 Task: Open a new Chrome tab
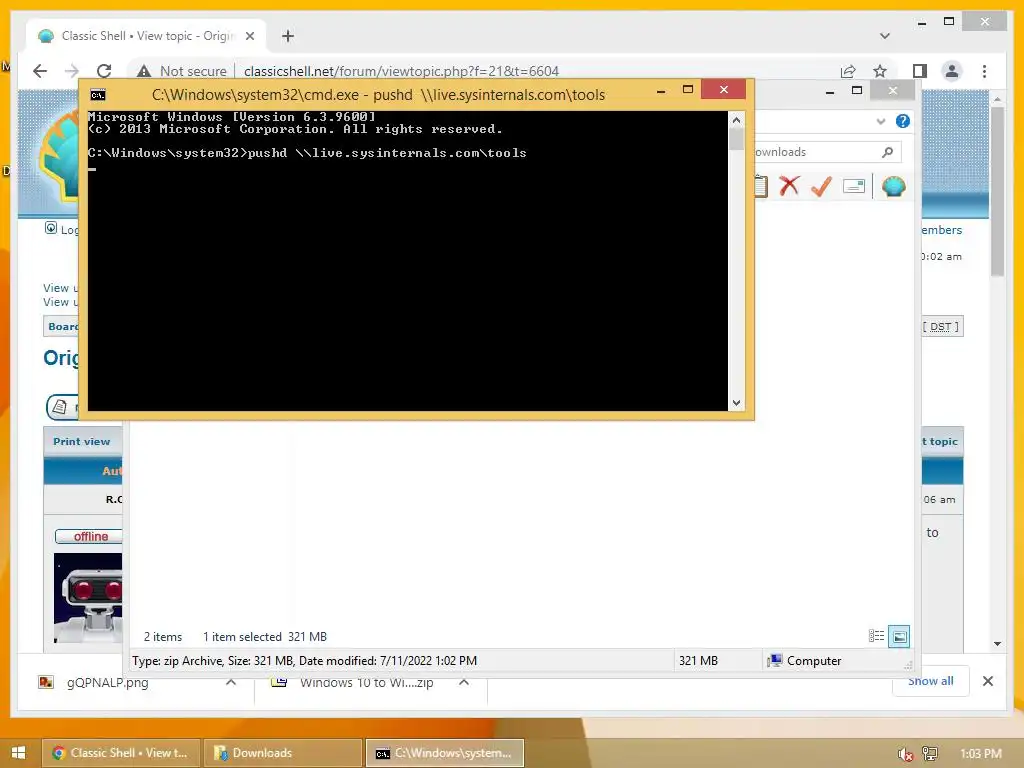[288, 36]
